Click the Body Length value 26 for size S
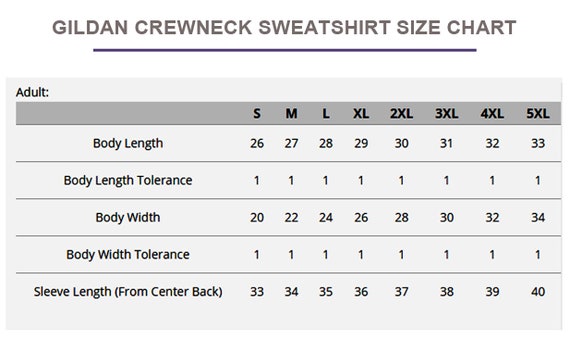Viewport: 570px width, 362px height. pyautogui.click(x=257, y=144)
